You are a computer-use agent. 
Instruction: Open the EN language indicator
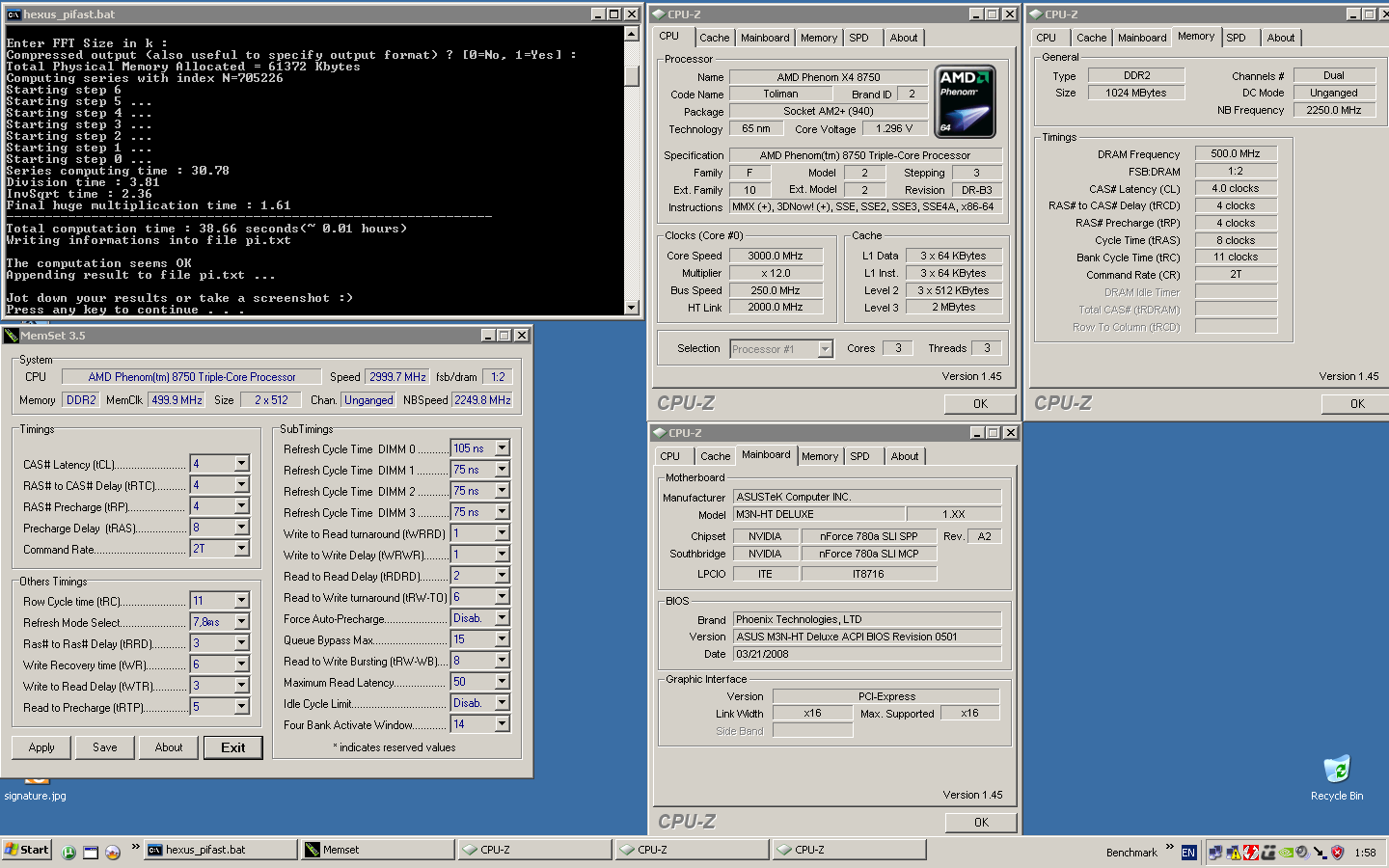click(1188, 853)
